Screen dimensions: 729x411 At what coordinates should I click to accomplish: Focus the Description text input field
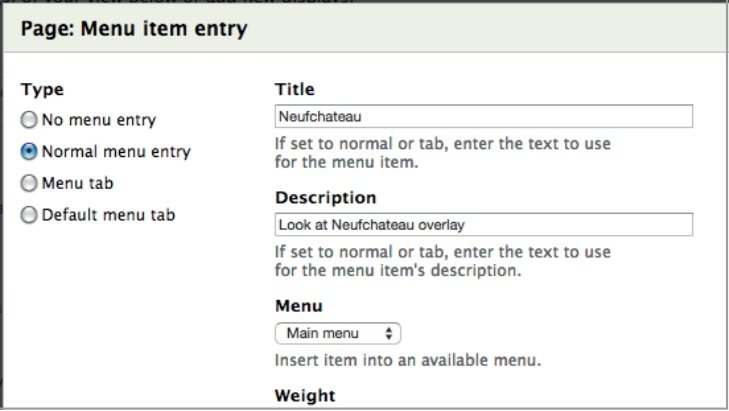(x=483, y=225)
